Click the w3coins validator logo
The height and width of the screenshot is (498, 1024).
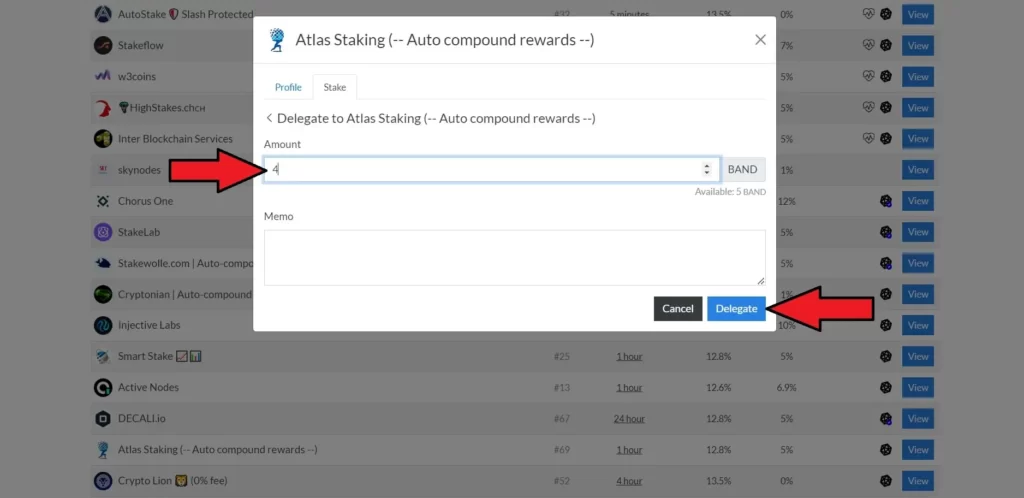tap(102, 77)
